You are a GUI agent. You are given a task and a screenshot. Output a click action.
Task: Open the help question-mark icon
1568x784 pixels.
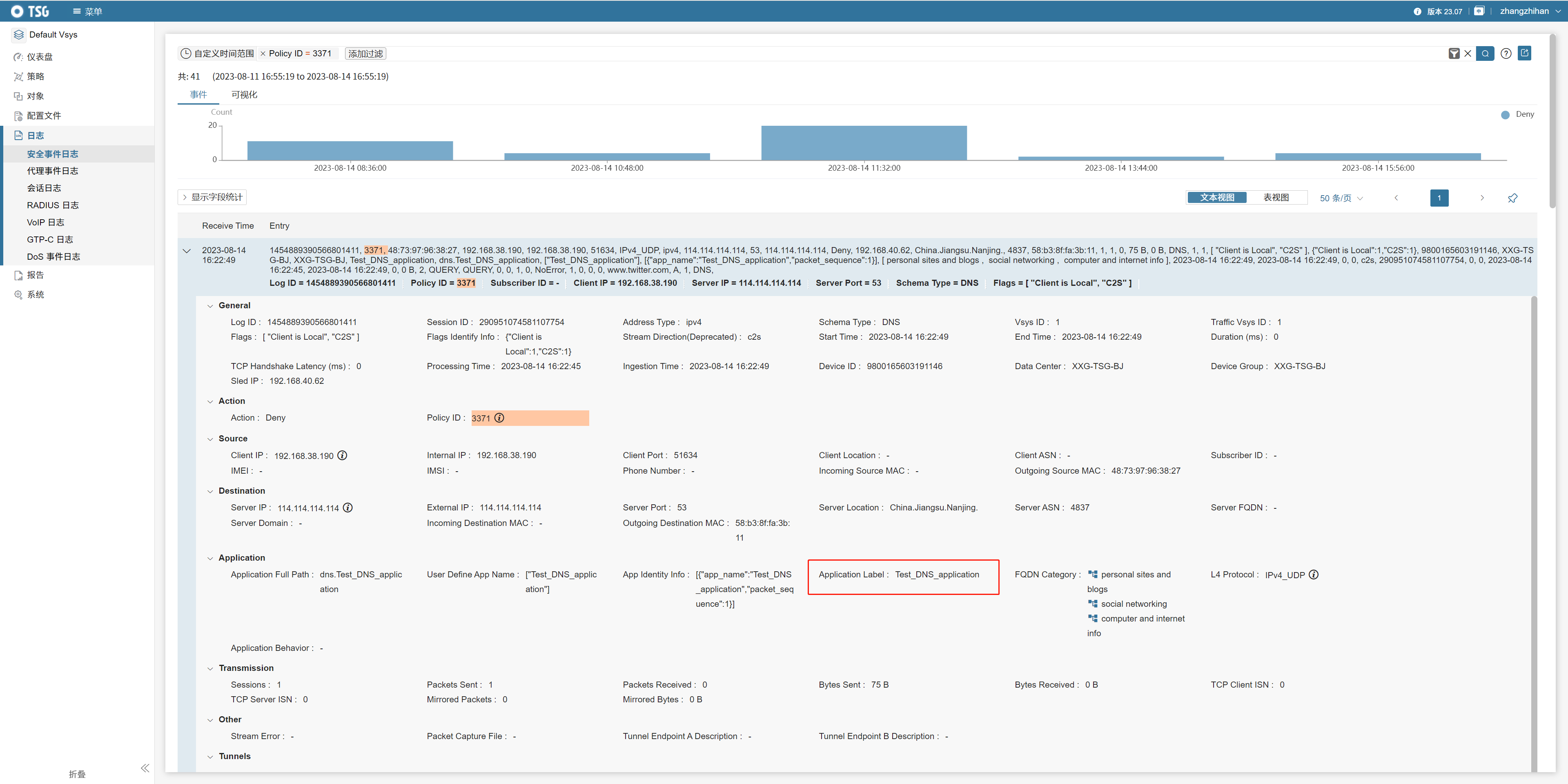coord(1505,53)
